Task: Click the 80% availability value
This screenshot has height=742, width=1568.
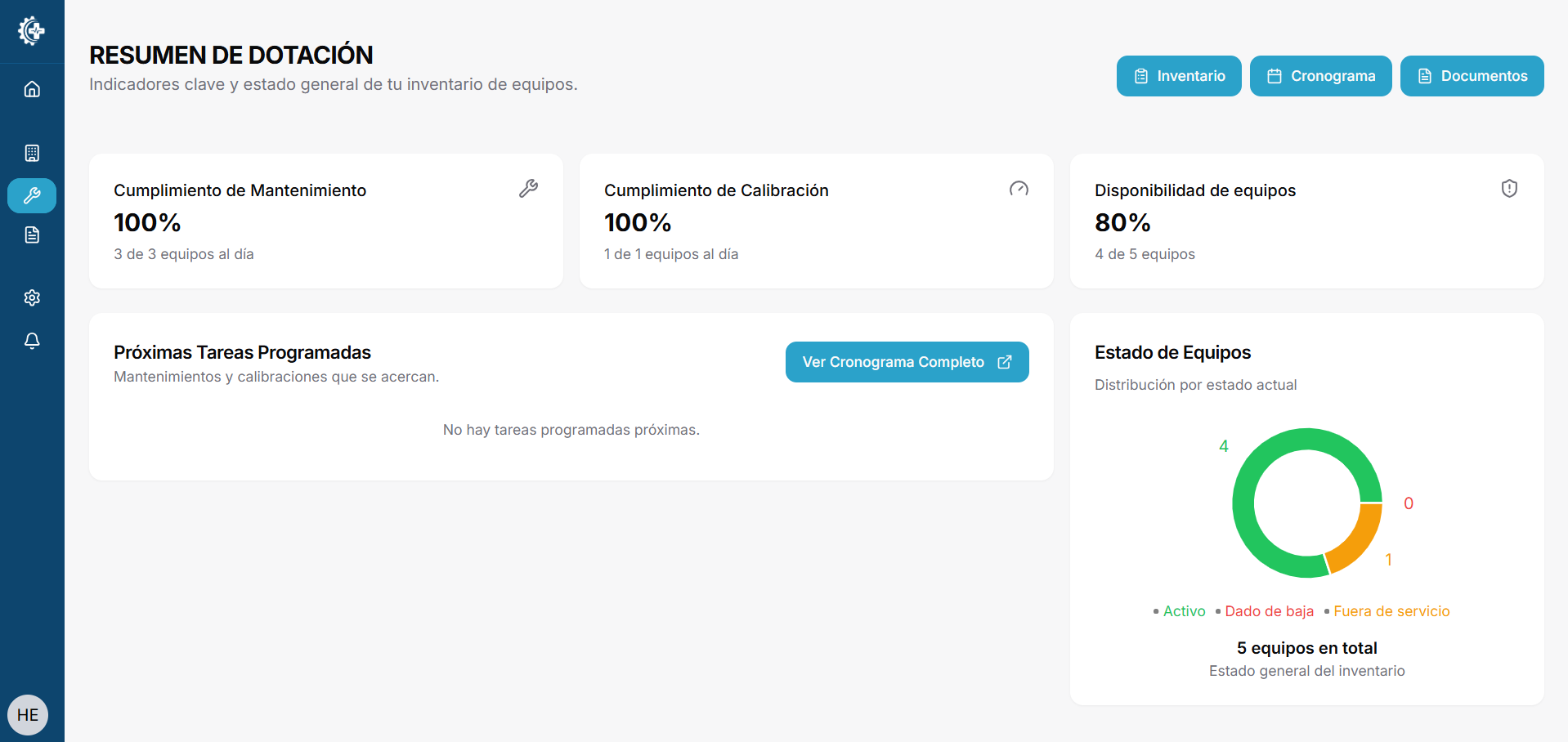Action: [1122, 222]
